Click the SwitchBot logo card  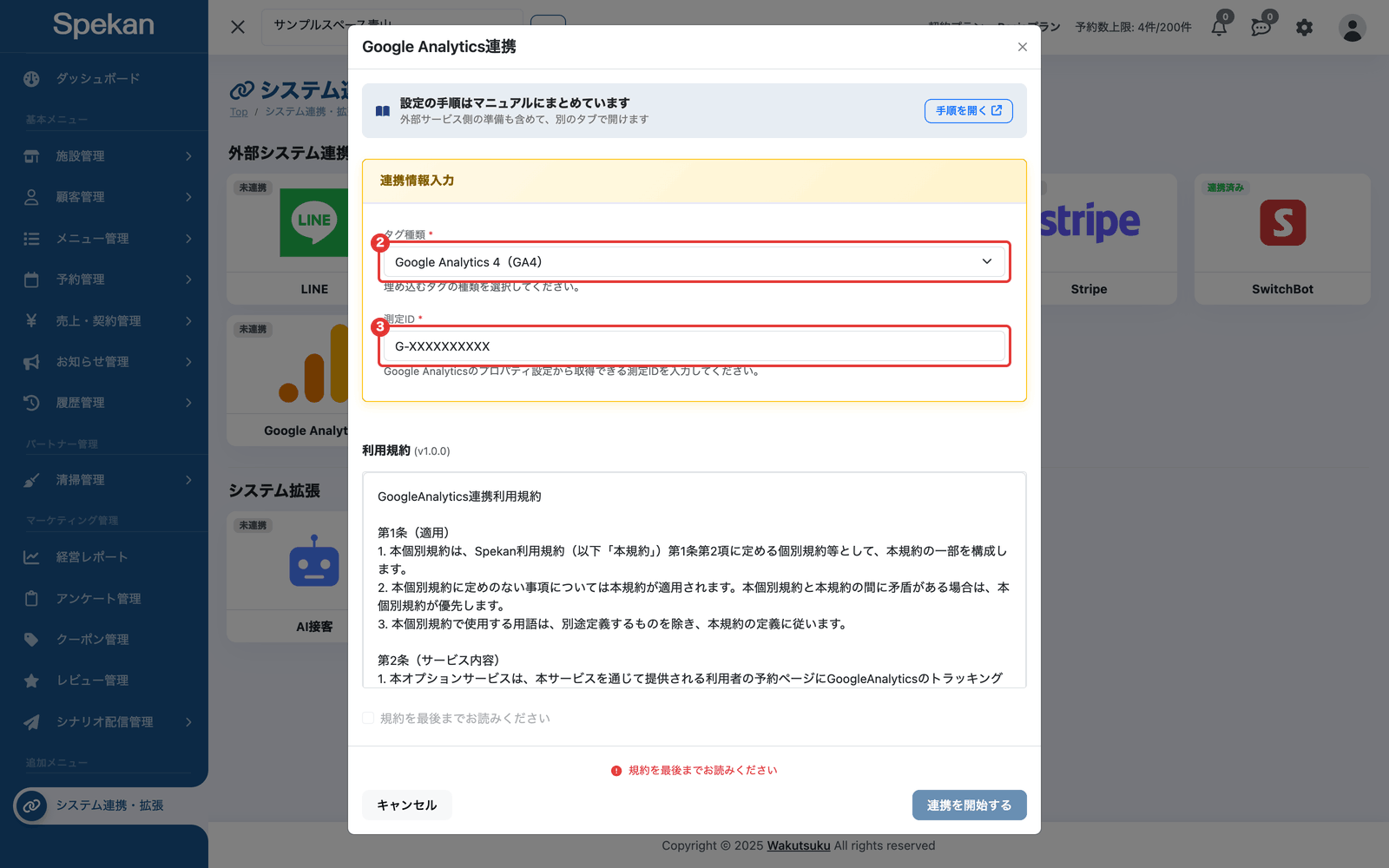click(x=1282, y=239)
